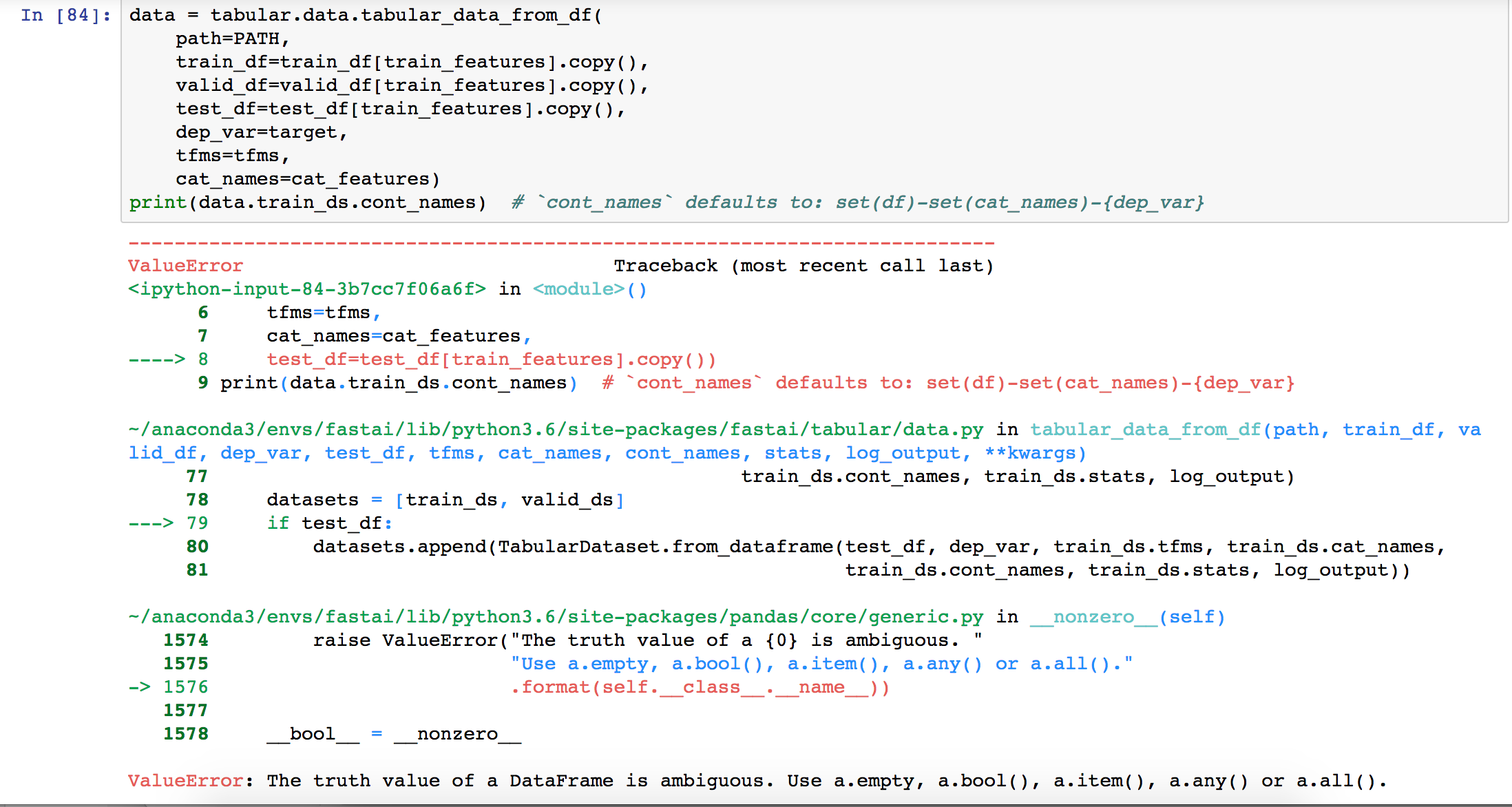
Task: Click the pandas/core/generic.py file path
Action: tap(555, 617)
